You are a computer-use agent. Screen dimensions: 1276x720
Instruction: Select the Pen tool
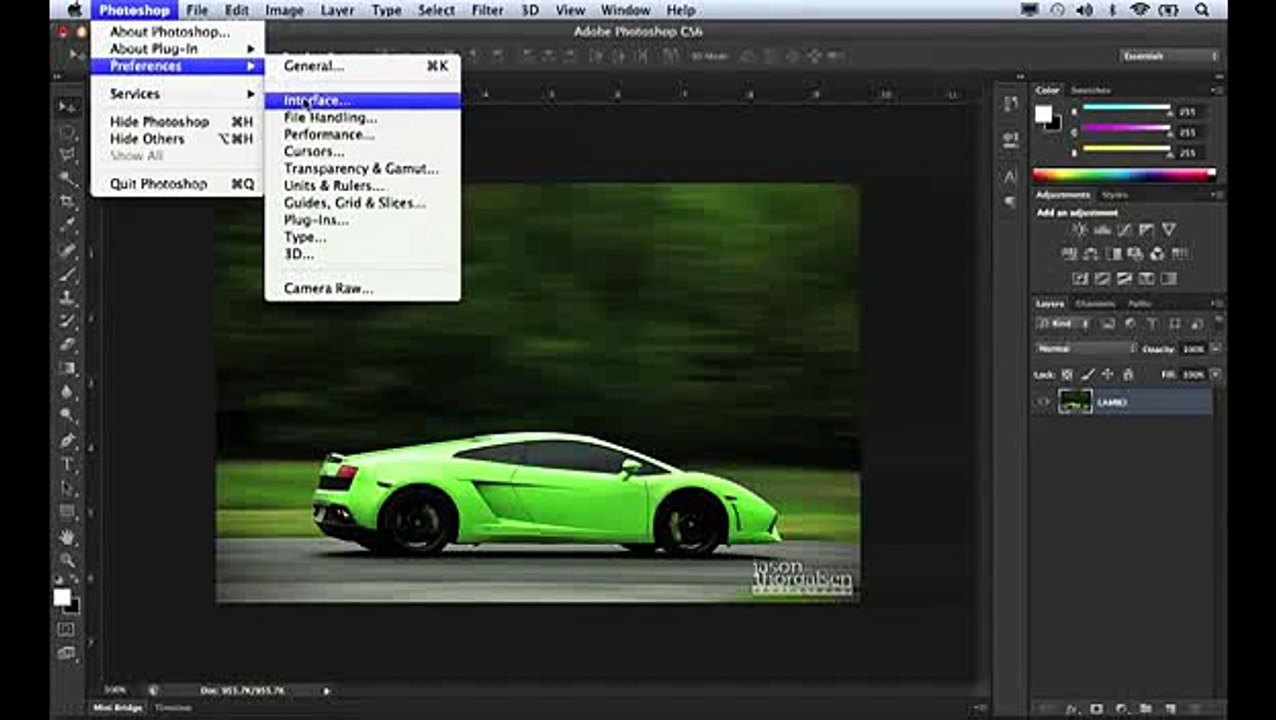tap(67, 440)
